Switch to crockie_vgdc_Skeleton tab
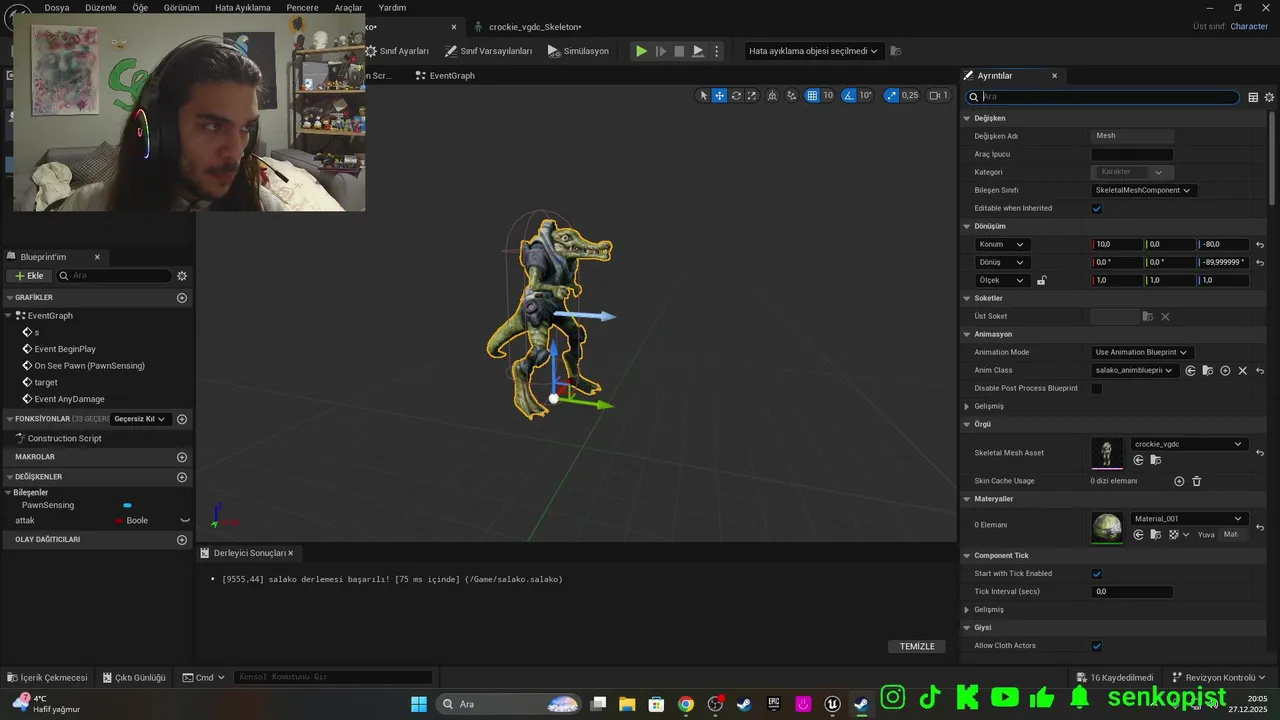Screen dimensions: 1280x720 pos(529,27)
